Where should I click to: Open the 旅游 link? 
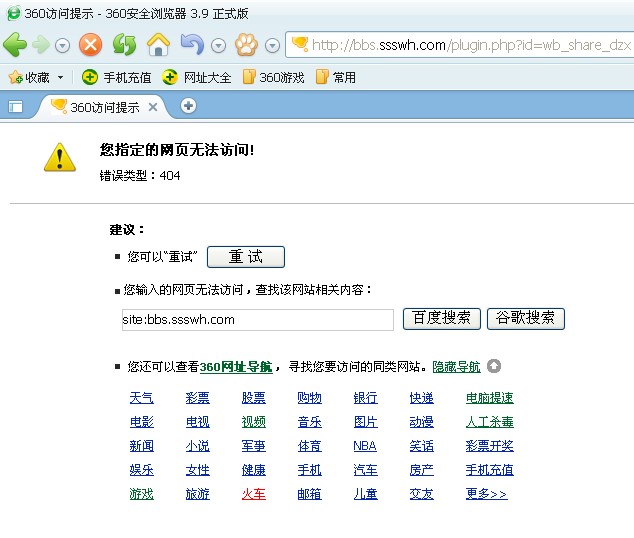pos(197,494)
